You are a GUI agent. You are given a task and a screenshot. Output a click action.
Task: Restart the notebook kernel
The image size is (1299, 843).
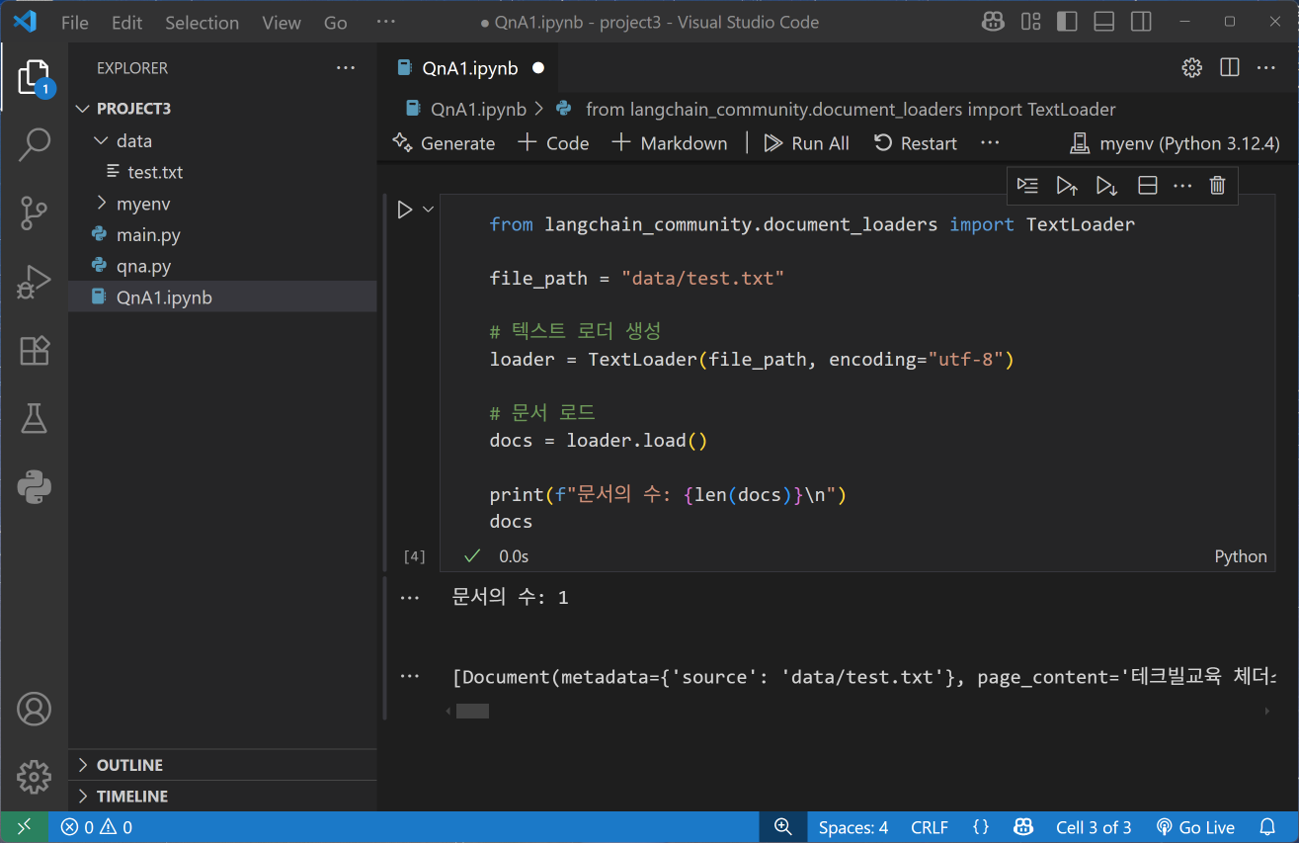coord(915,143)
